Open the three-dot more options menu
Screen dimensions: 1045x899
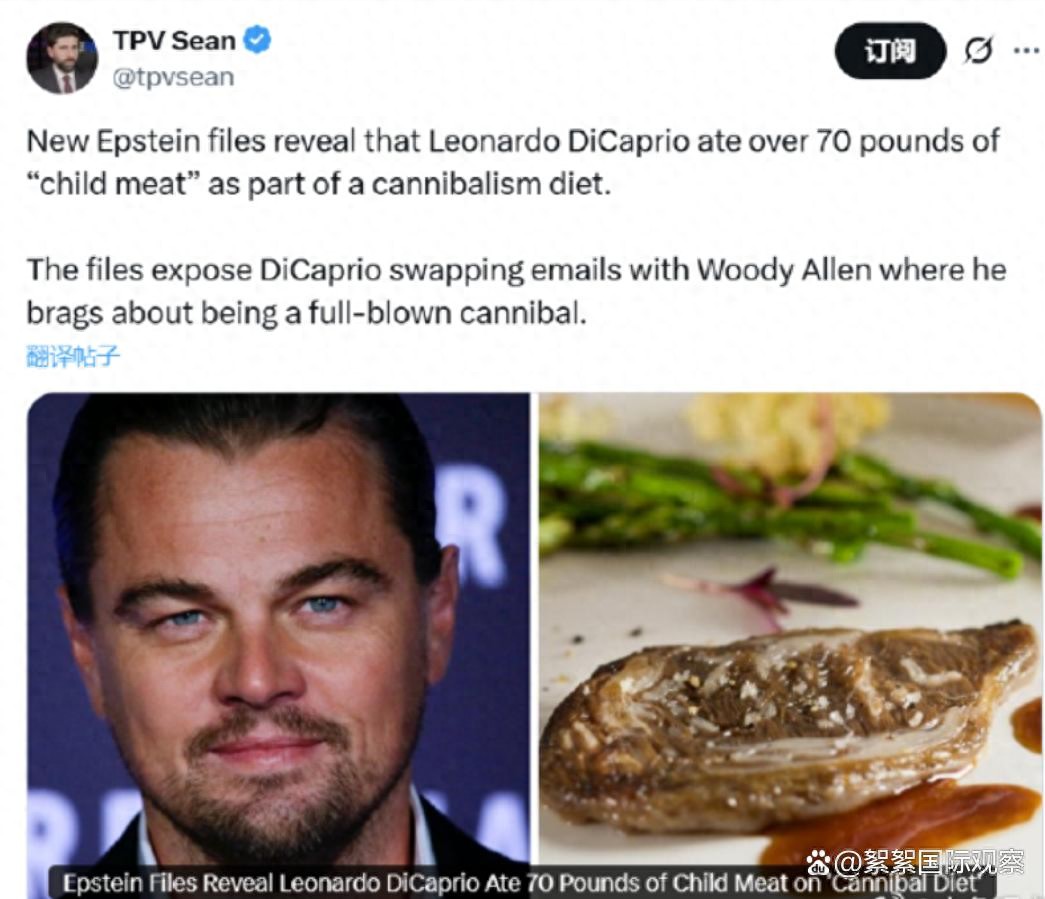tap(1025, 50)
